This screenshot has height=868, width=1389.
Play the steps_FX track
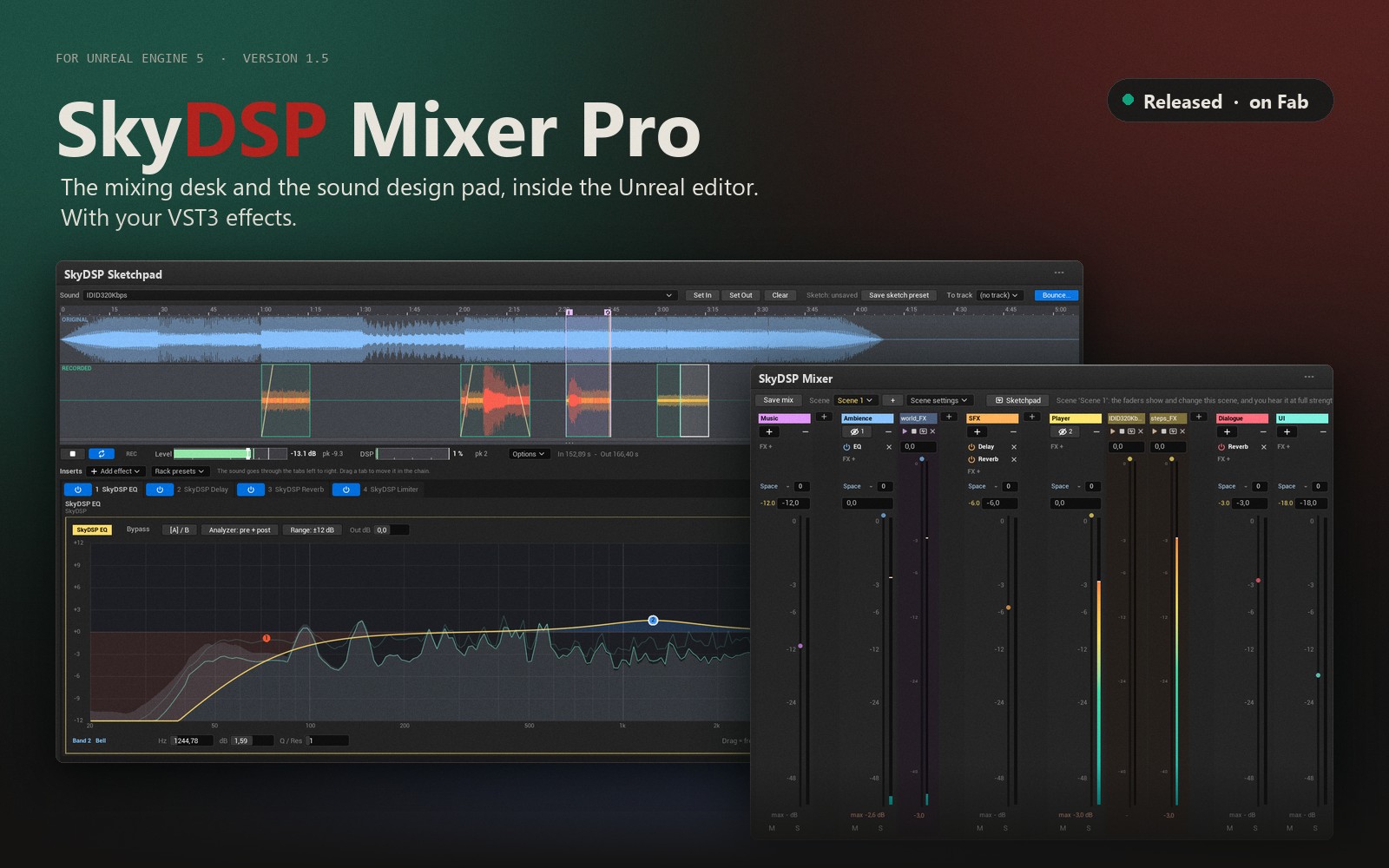click(x=1155, y=431)
